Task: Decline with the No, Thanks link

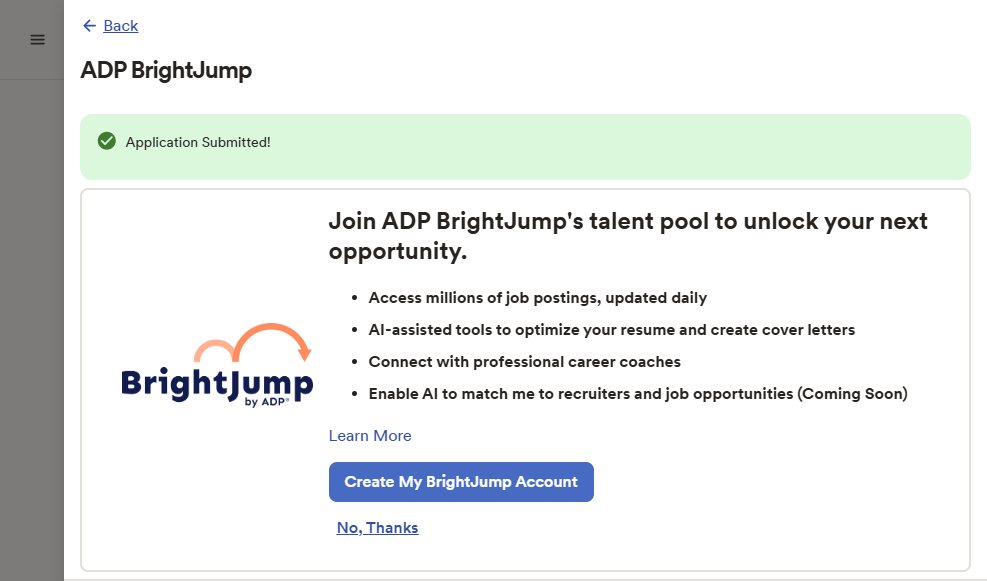Action: click(x=377, y=528)
